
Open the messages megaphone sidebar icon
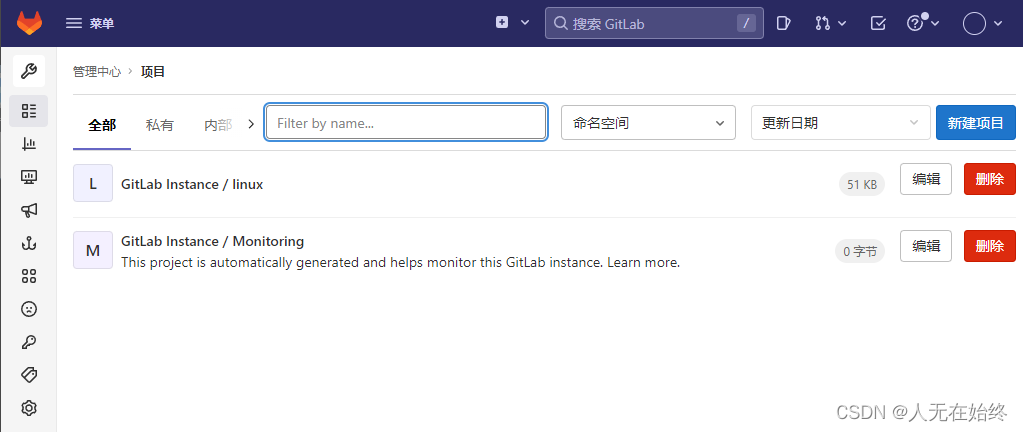[29, 210]
